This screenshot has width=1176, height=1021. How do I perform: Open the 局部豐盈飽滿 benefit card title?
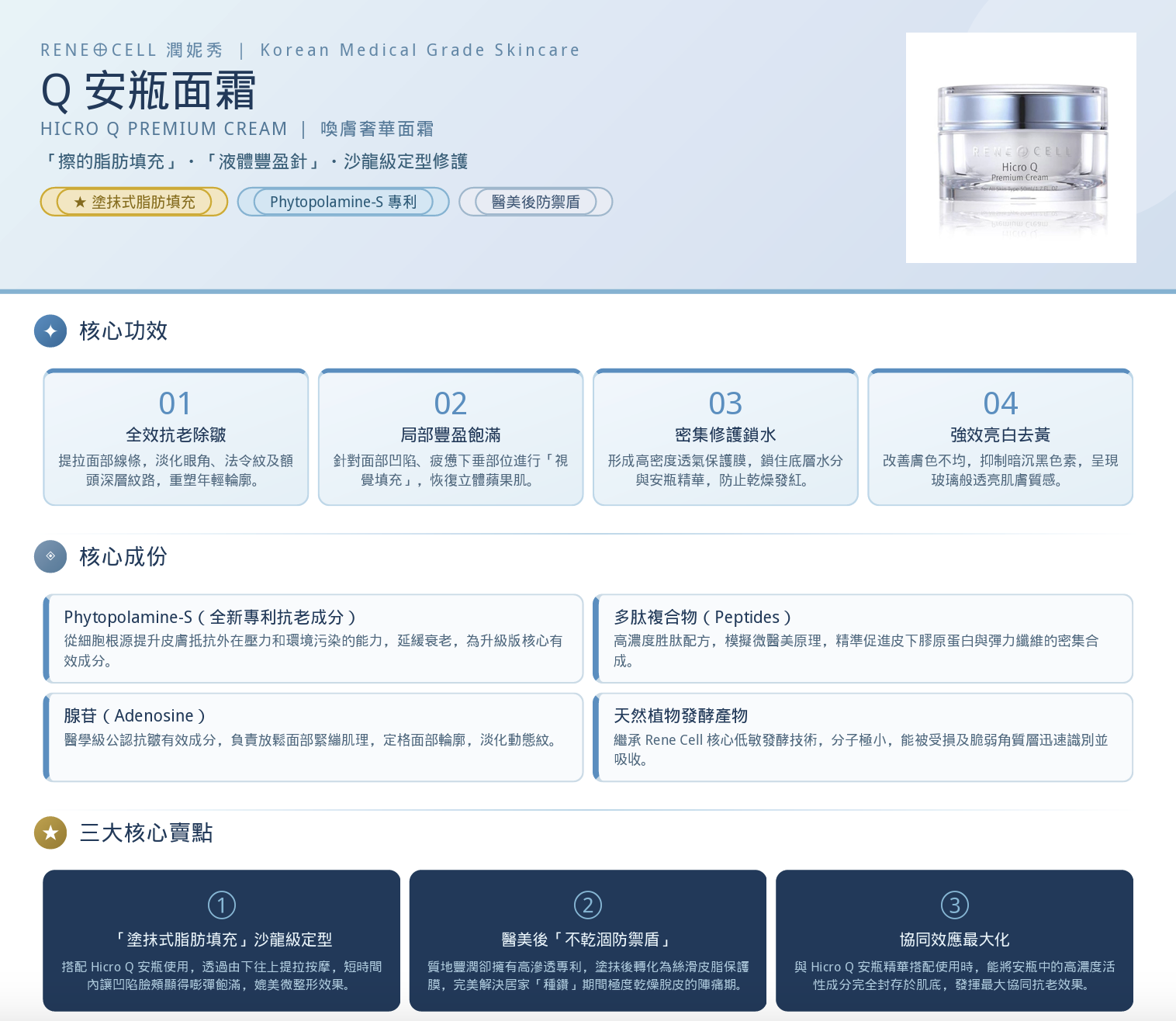[x=451, y=435]
